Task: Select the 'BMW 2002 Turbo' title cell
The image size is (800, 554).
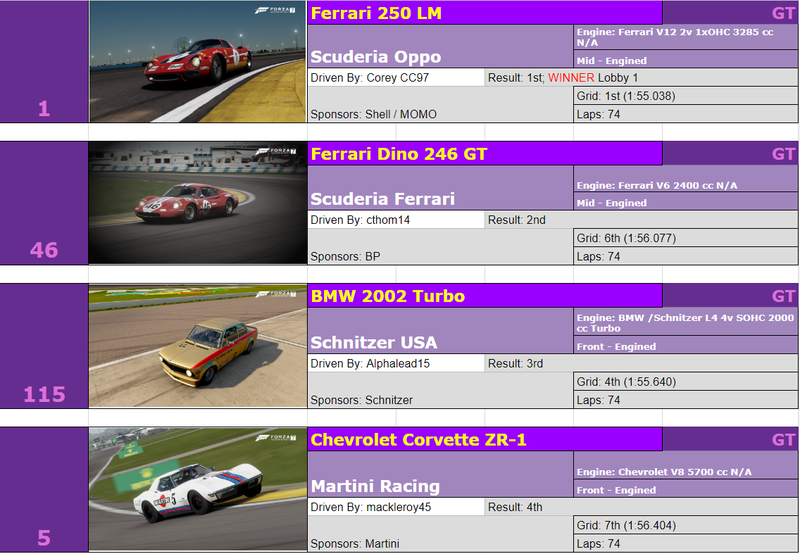Action: [485, 296]
